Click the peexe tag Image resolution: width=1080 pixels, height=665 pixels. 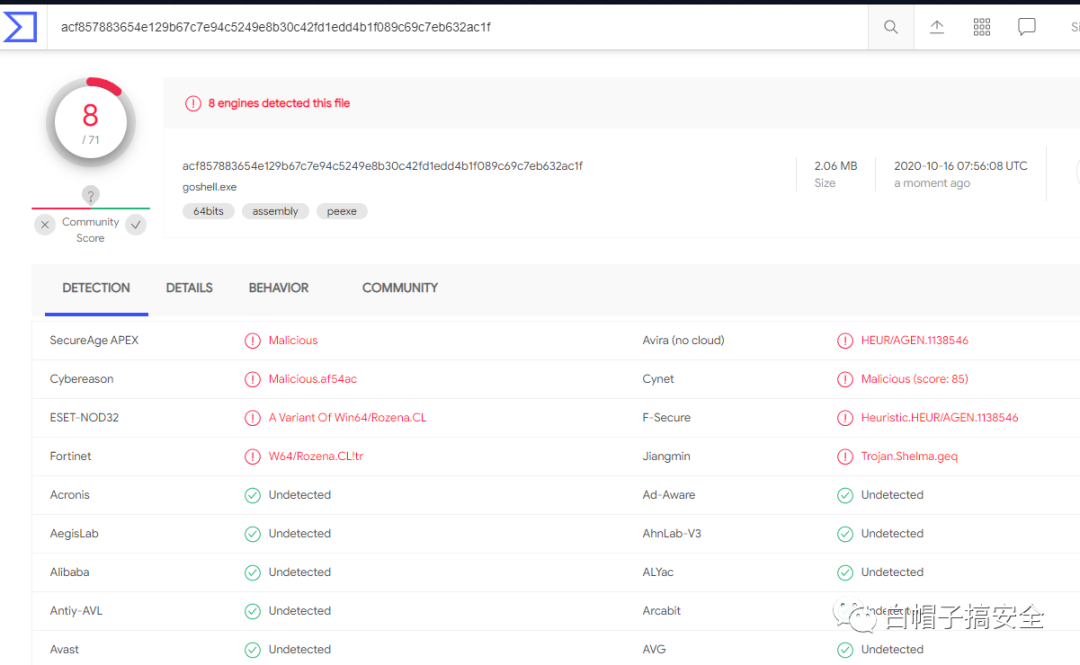342,211
